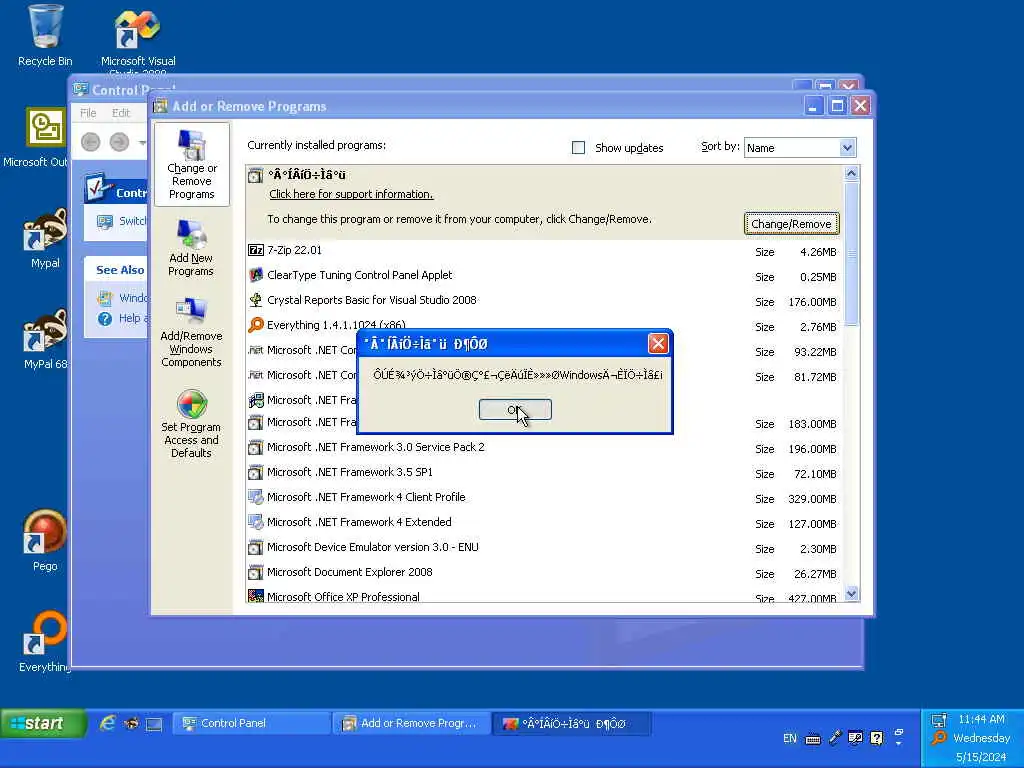Select Microsoft Device Emulator icon
This screenshot has width=1024, height=768.
[256, 547]
